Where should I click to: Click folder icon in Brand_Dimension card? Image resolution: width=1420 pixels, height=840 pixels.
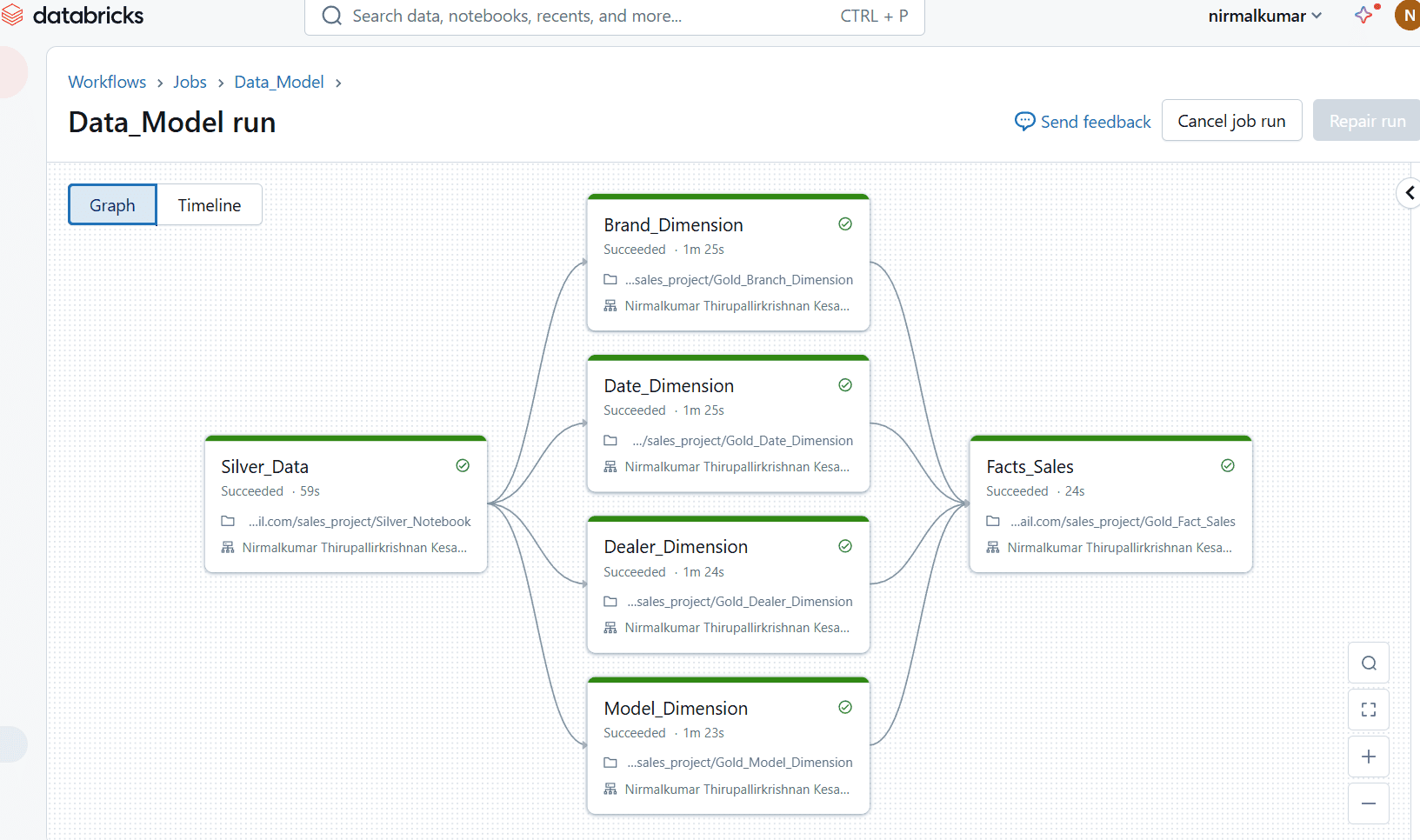(610, 280)
